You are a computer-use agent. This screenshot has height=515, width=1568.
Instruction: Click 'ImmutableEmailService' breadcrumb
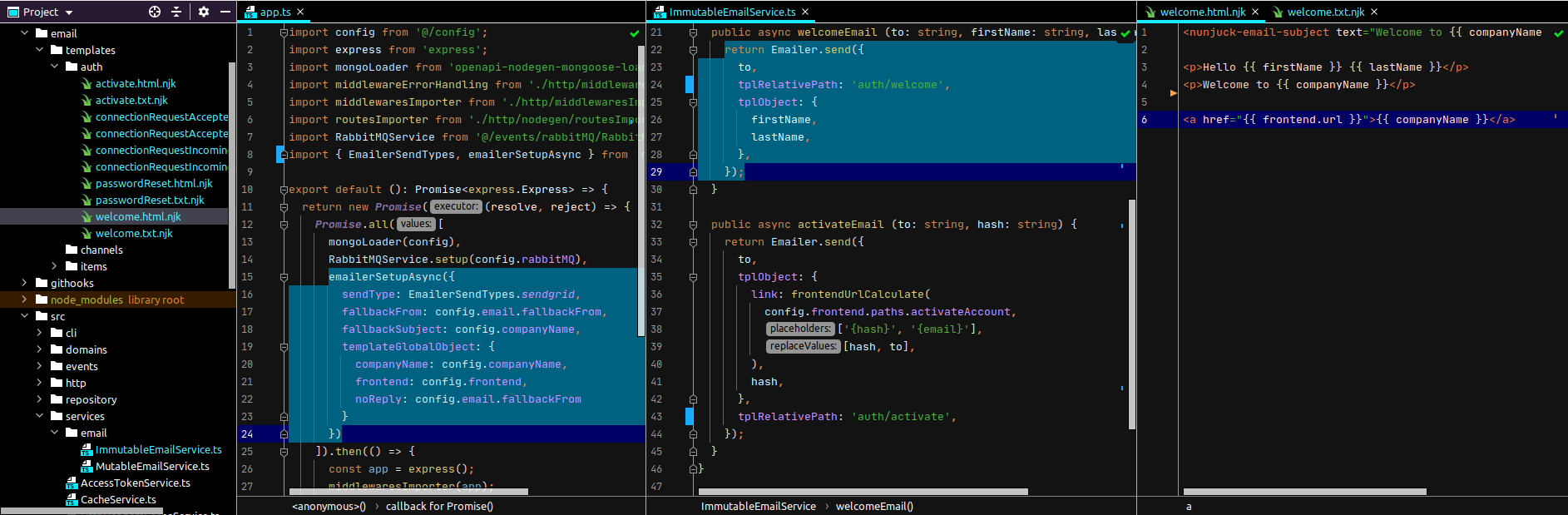(759, 506)
